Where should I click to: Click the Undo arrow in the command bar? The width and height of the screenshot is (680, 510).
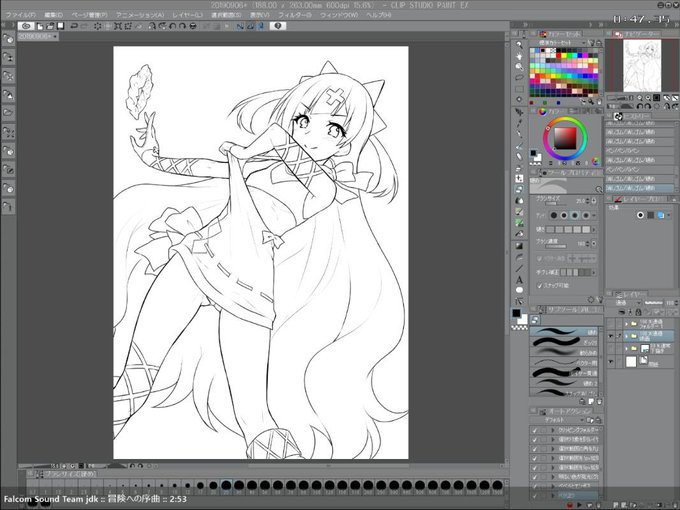pos(74,26)
